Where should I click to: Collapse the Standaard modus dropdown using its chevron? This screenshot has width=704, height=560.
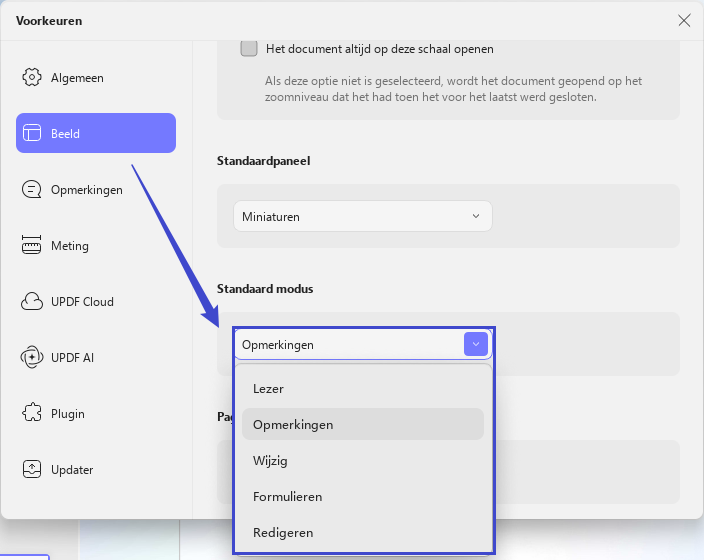(x=476, y=344)
